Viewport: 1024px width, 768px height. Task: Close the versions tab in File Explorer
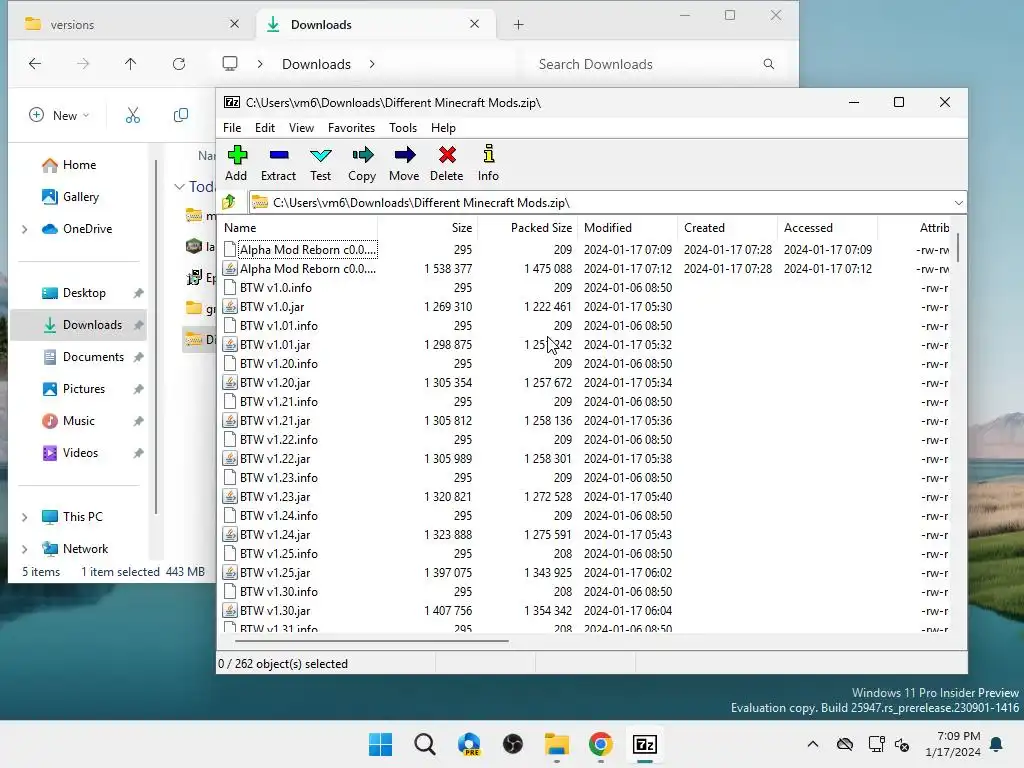click(234, 24)
